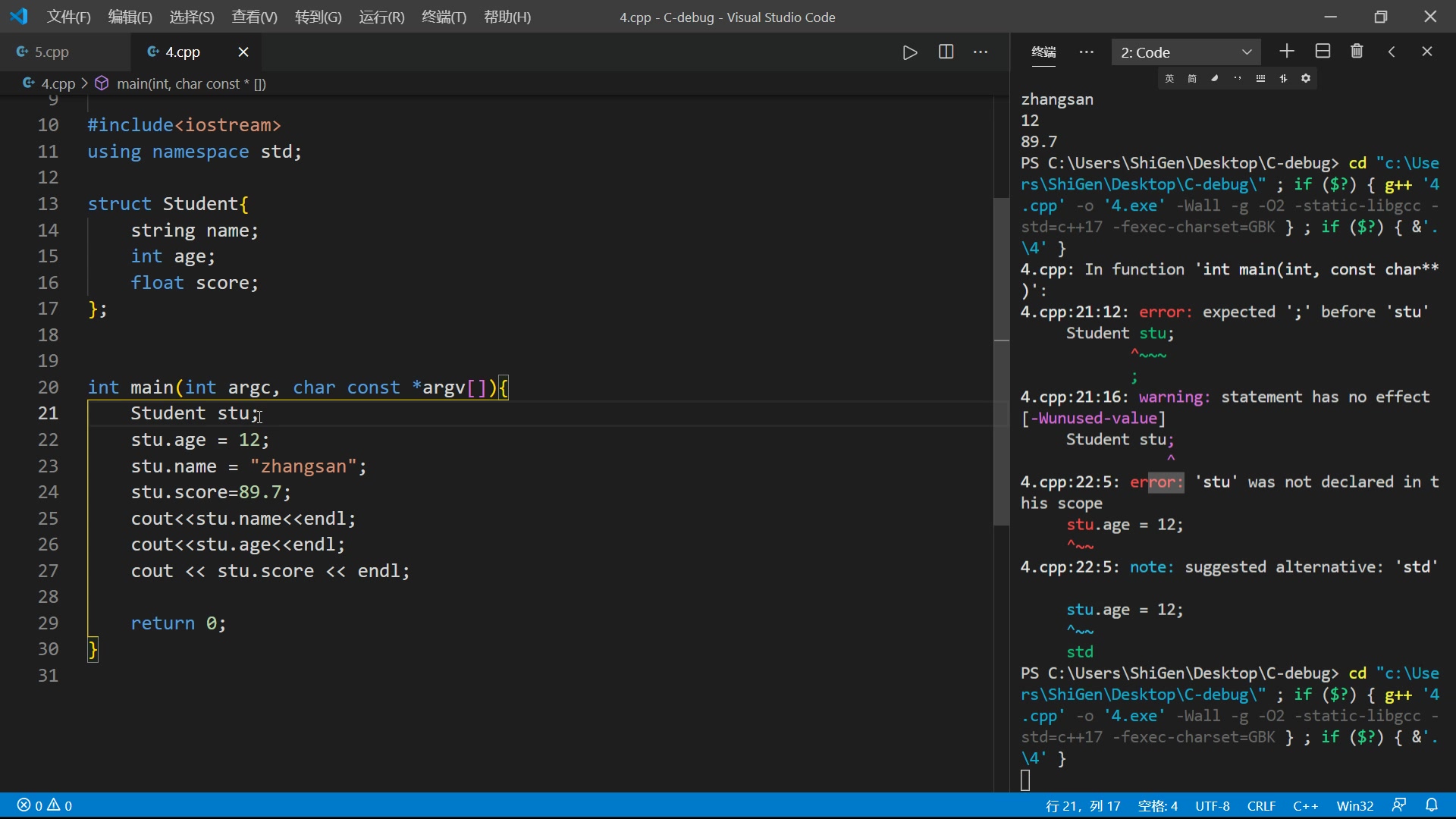This screenshot has width=1456, height=819.
Task: Click the feedback icon in status bar
Action: pyautogui.click(x=1399, y=805)
